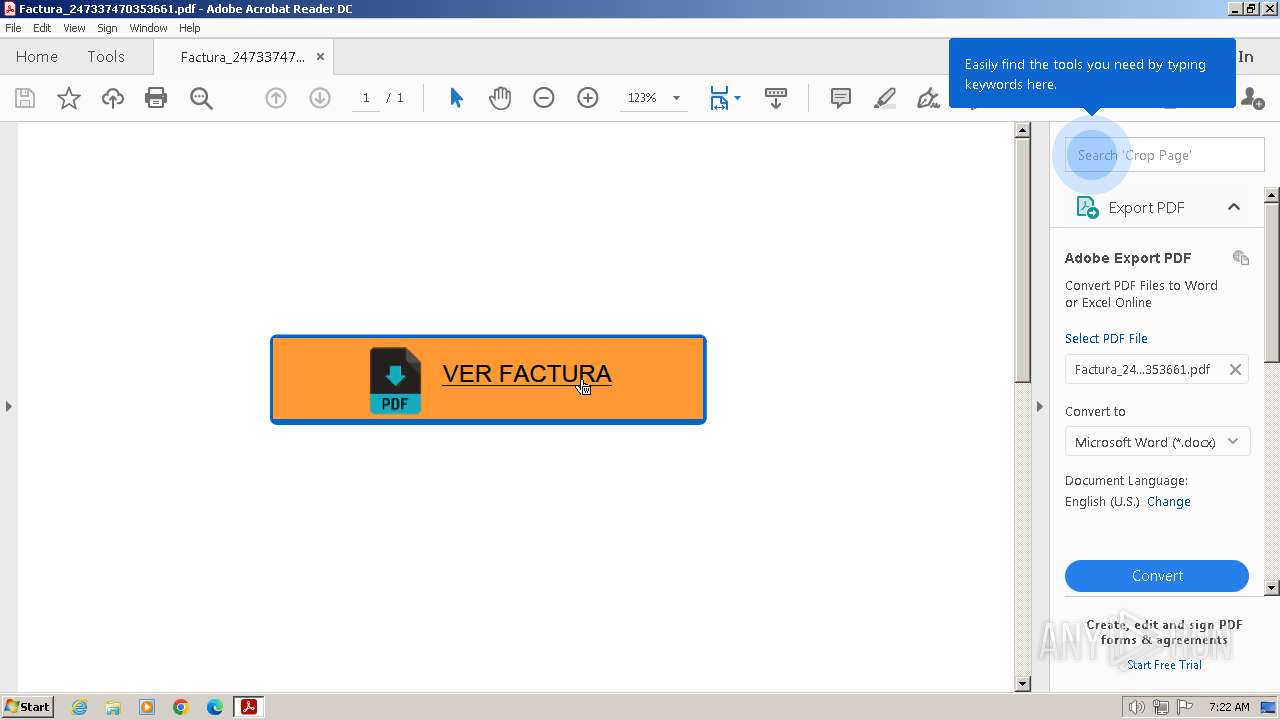Upload file to cloud icon

point(113,98)
